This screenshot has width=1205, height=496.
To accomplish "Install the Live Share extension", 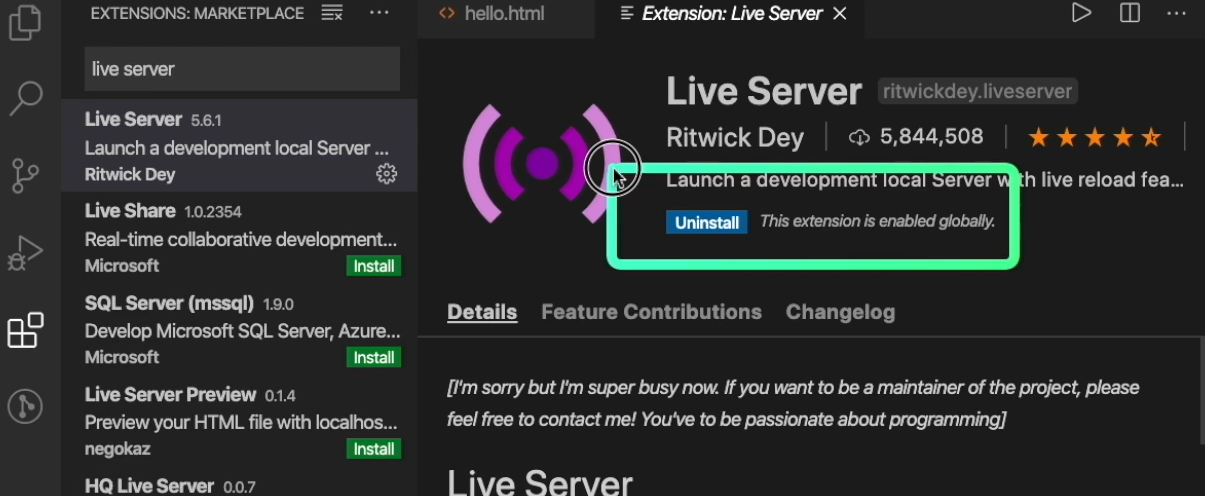I will [x=374, y=266].
